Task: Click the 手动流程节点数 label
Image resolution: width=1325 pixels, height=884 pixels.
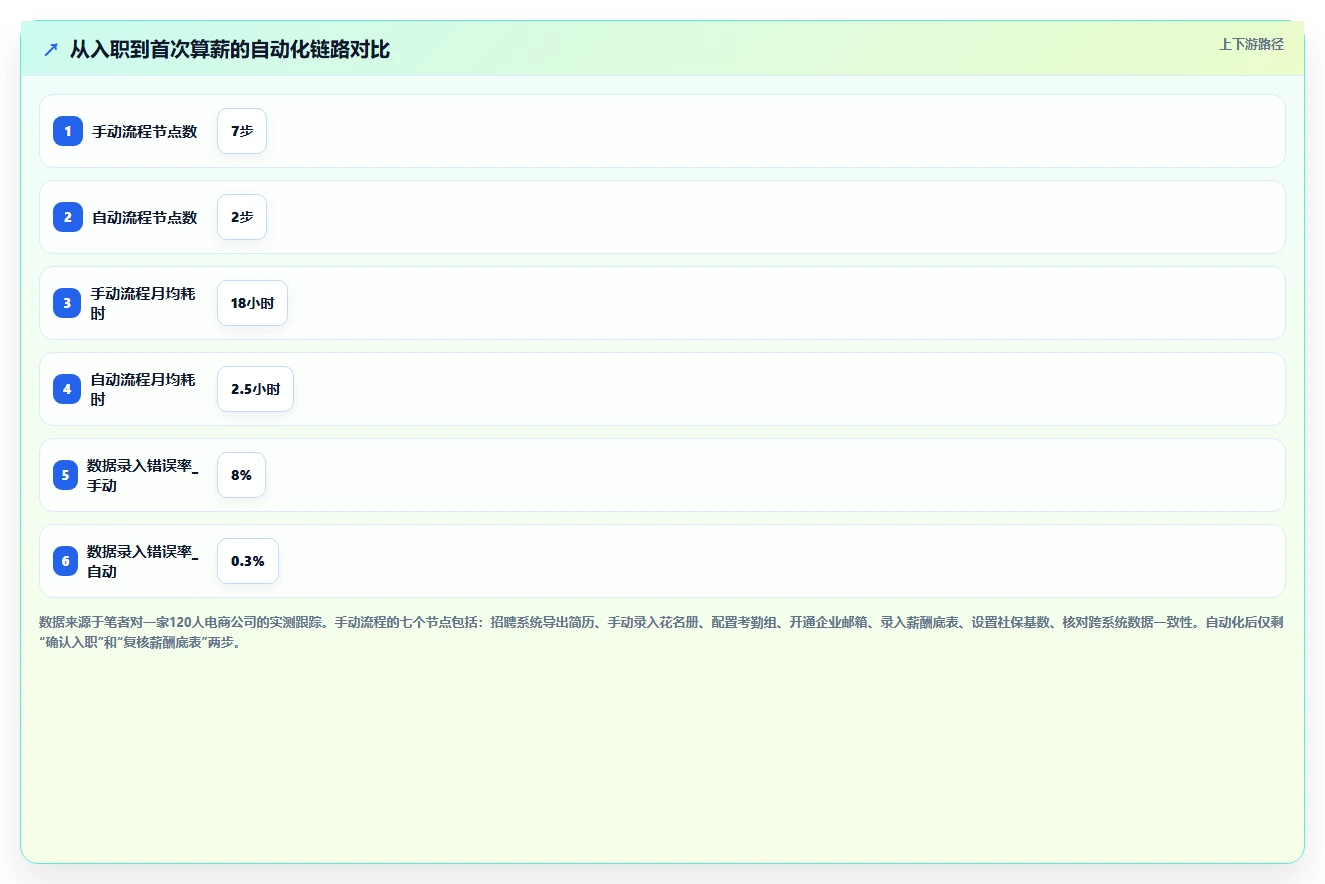Action: (x=145, y=131)
